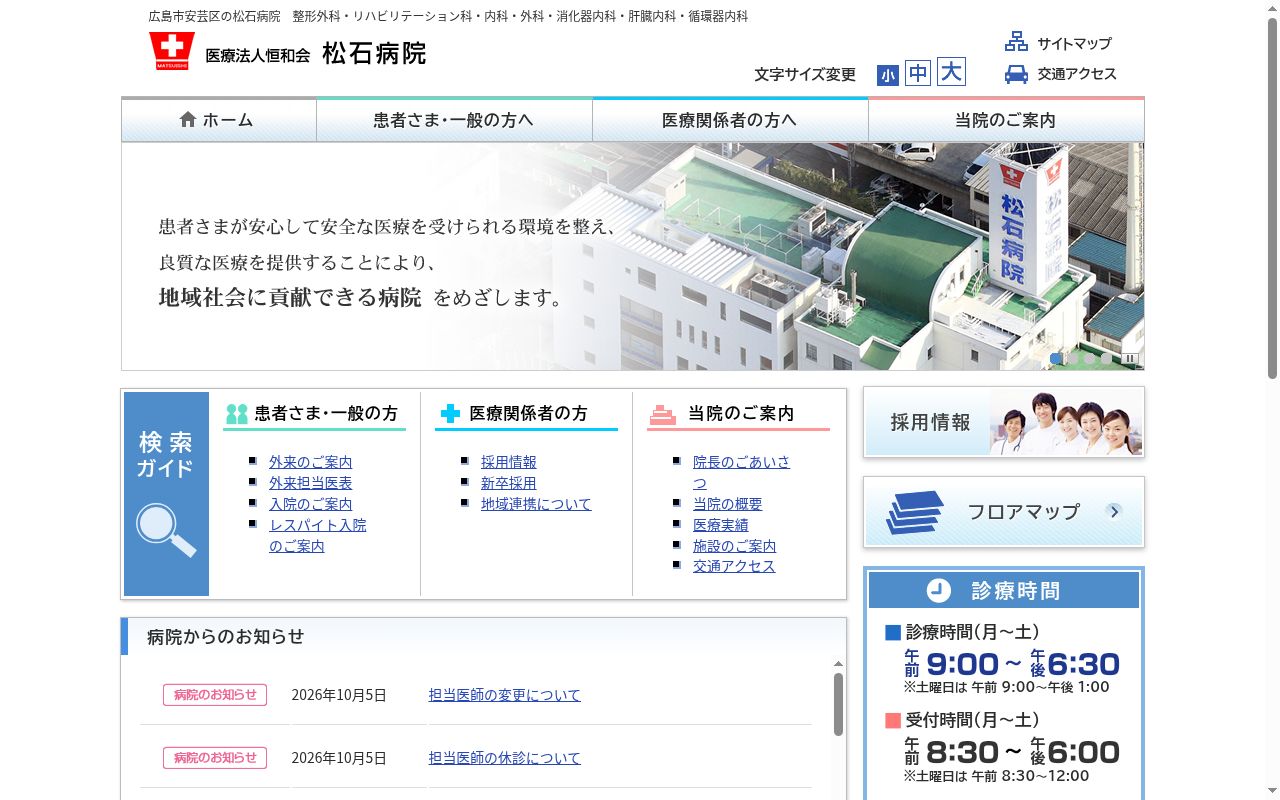1280x800 pixels.
Task: Open the 医療実績 link
Action: pyautogui.click(x=720, y=525)
